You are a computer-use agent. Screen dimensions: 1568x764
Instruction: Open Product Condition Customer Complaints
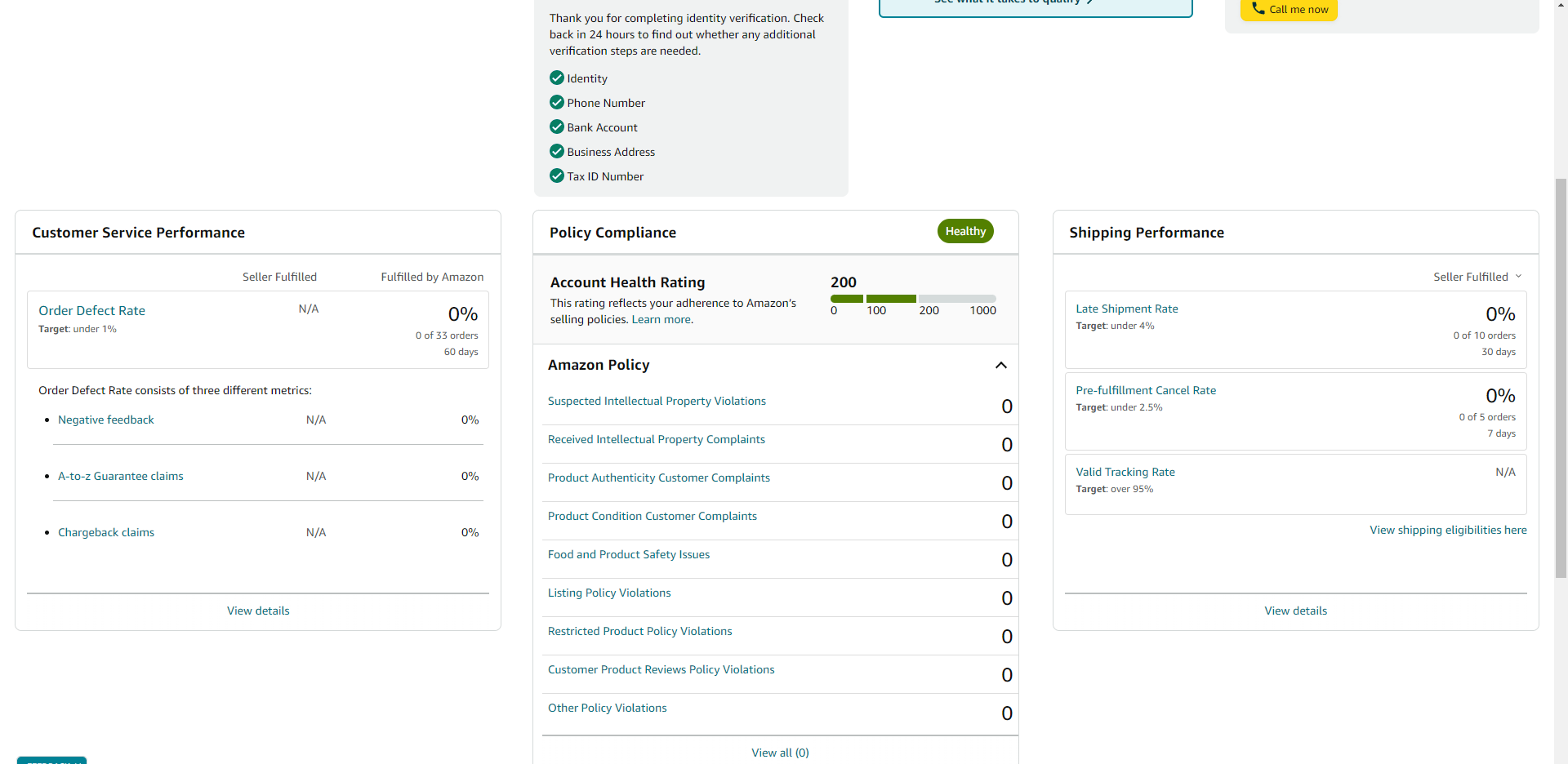click(653, 516)
